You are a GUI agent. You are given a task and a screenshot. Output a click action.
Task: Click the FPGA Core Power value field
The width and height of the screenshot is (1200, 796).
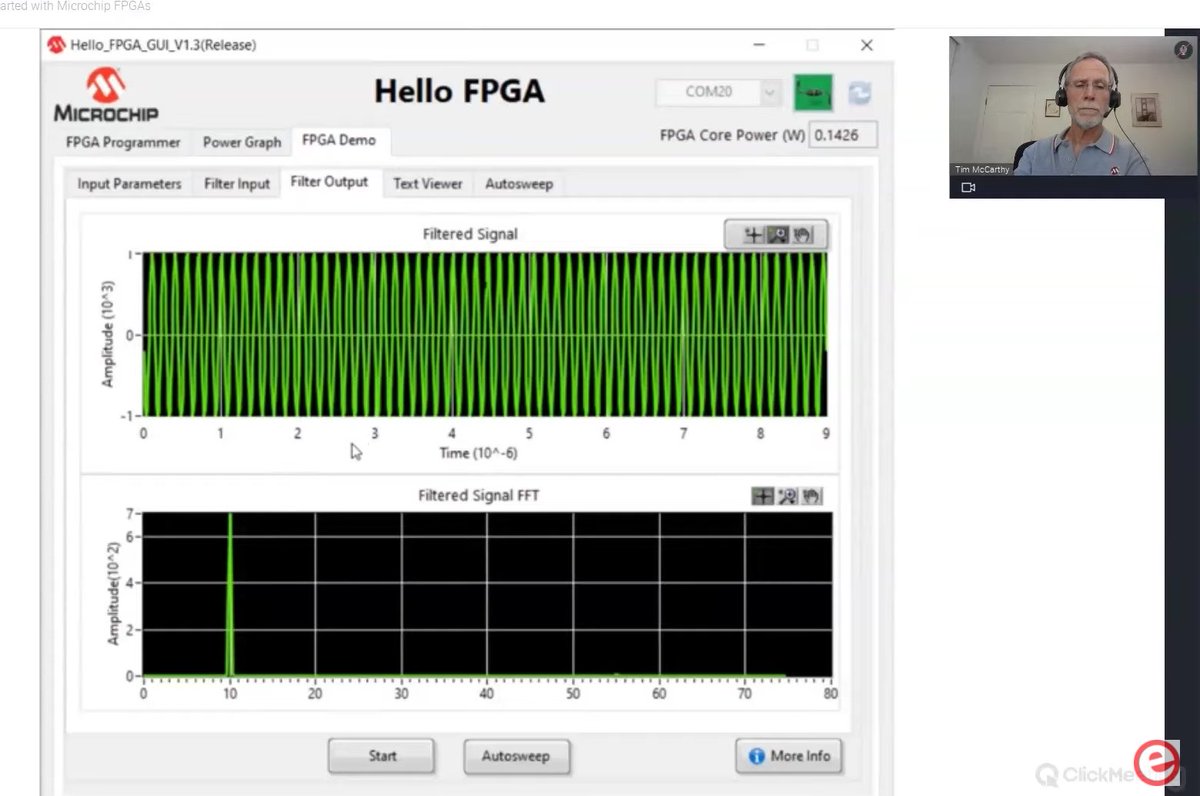click(x=843, y=135)
